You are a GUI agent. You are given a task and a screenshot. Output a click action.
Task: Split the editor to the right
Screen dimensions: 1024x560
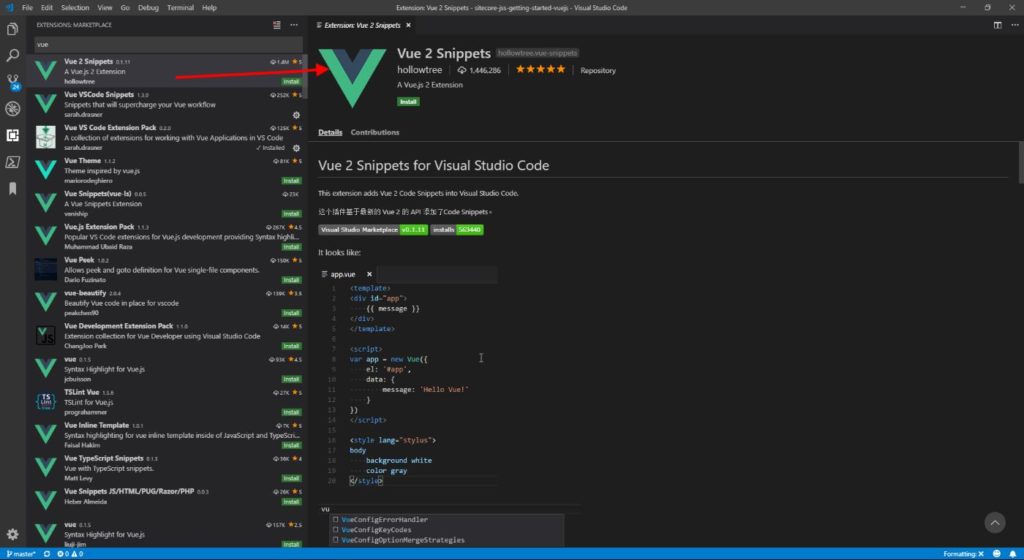pos(997,25)
